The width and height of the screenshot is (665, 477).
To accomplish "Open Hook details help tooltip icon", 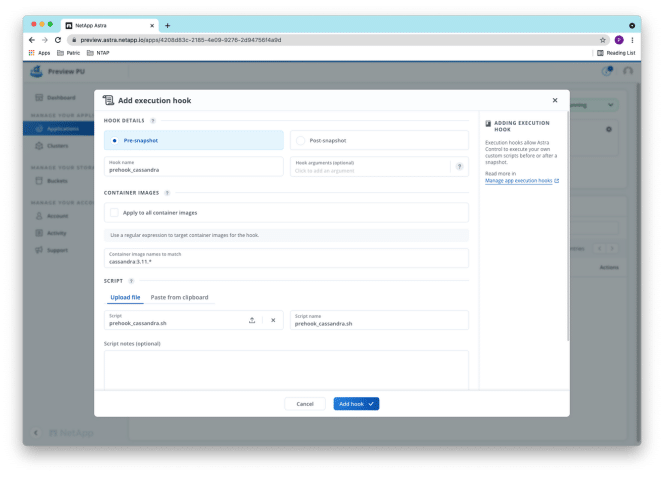I will [x=153, y=121].
